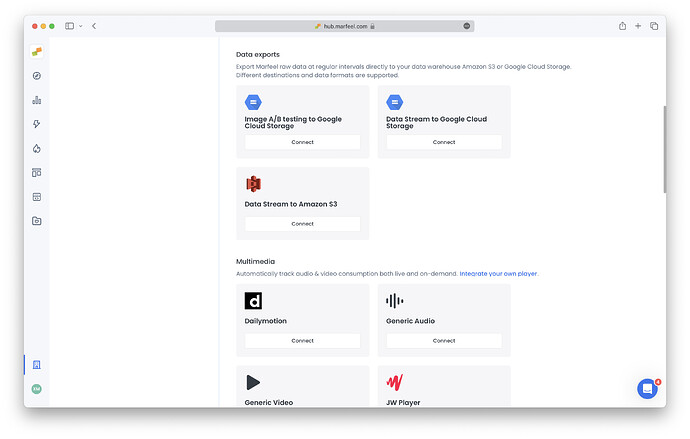Select the calendar-style box sidebar icon

coord(37,197)
